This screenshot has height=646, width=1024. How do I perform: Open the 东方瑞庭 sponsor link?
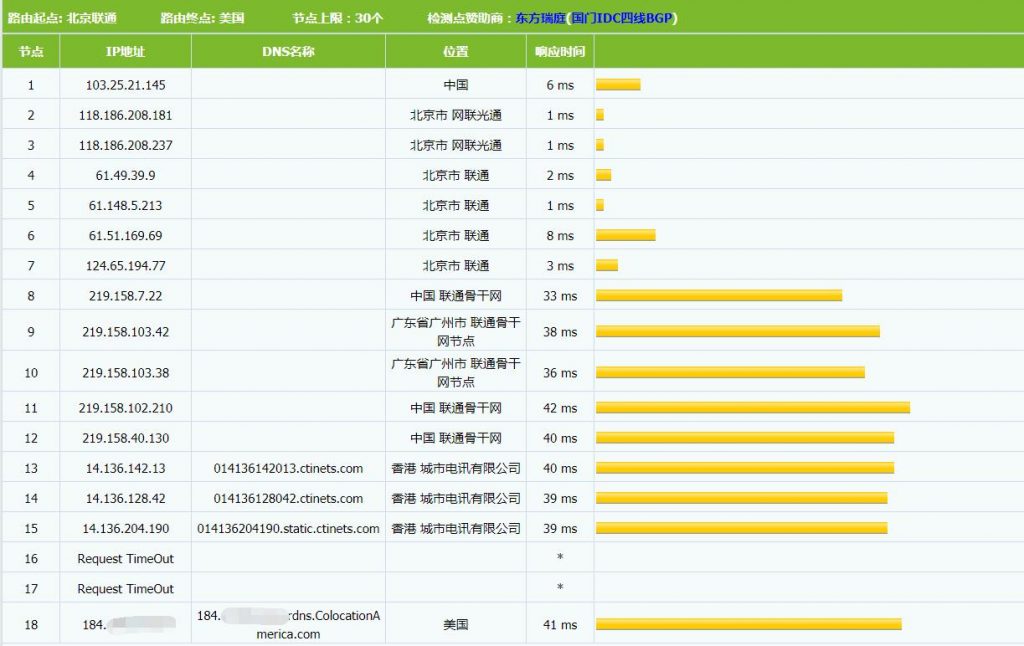point(540,18)
